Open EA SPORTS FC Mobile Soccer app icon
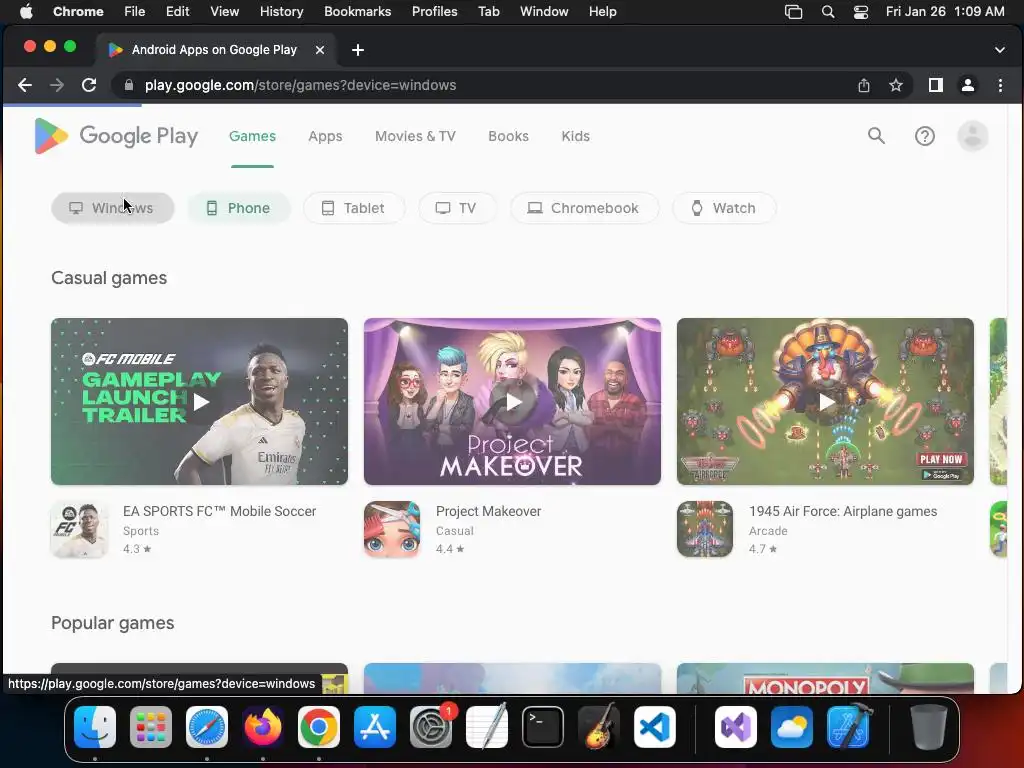The image size is (1024, 768). (79, 529)
